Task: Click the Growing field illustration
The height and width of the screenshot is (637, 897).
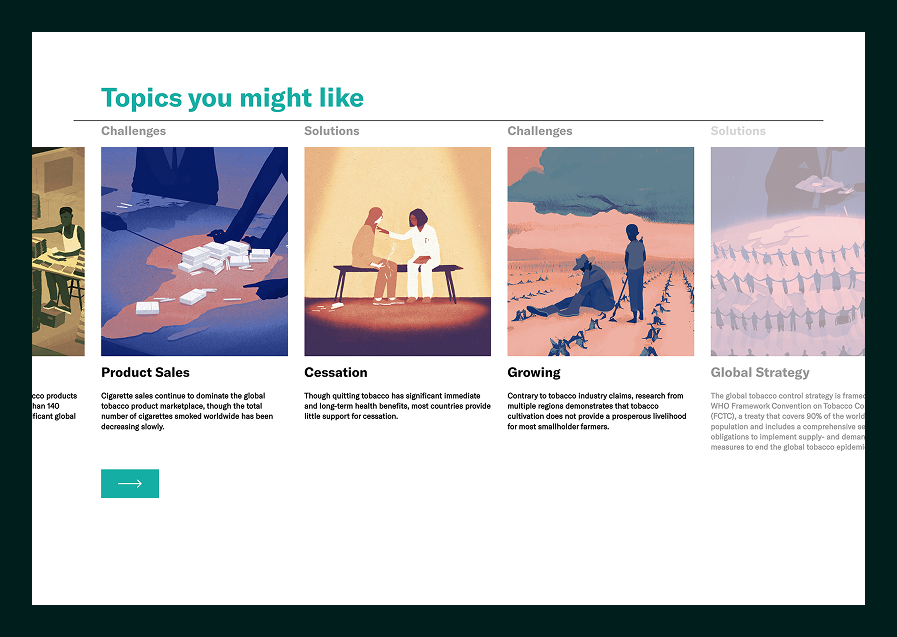Action: click(600, 251)
